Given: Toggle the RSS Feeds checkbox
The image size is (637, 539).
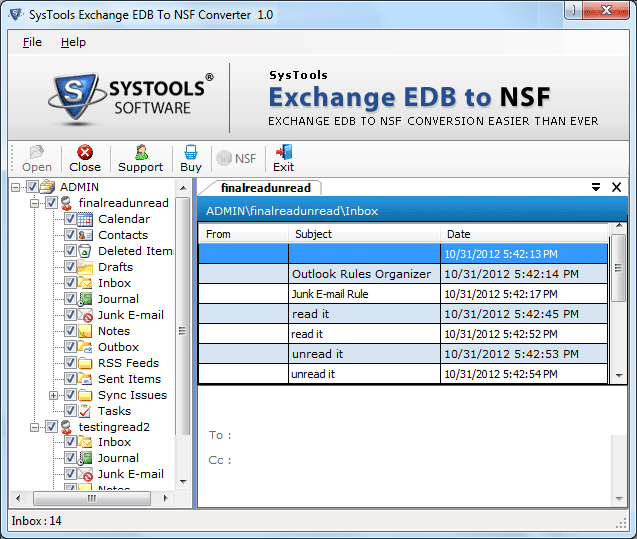Looking at the screenshot, I should 70,363.
